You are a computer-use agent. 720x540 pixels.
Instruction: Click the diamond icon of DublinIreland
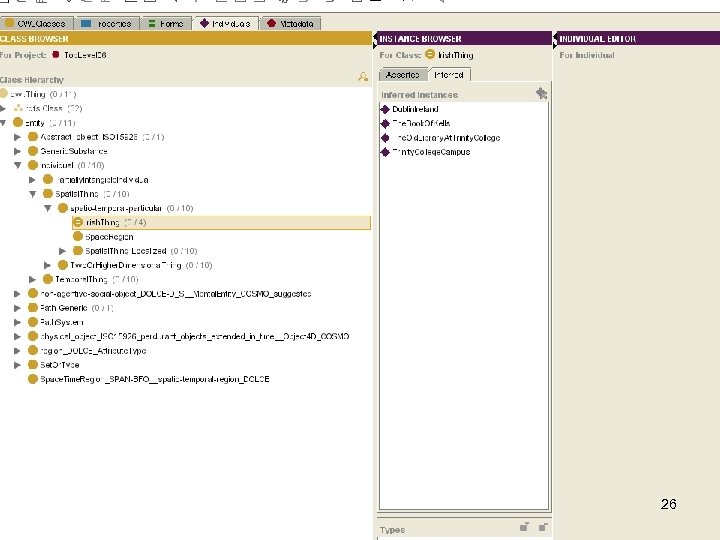(x=385, y=109)
